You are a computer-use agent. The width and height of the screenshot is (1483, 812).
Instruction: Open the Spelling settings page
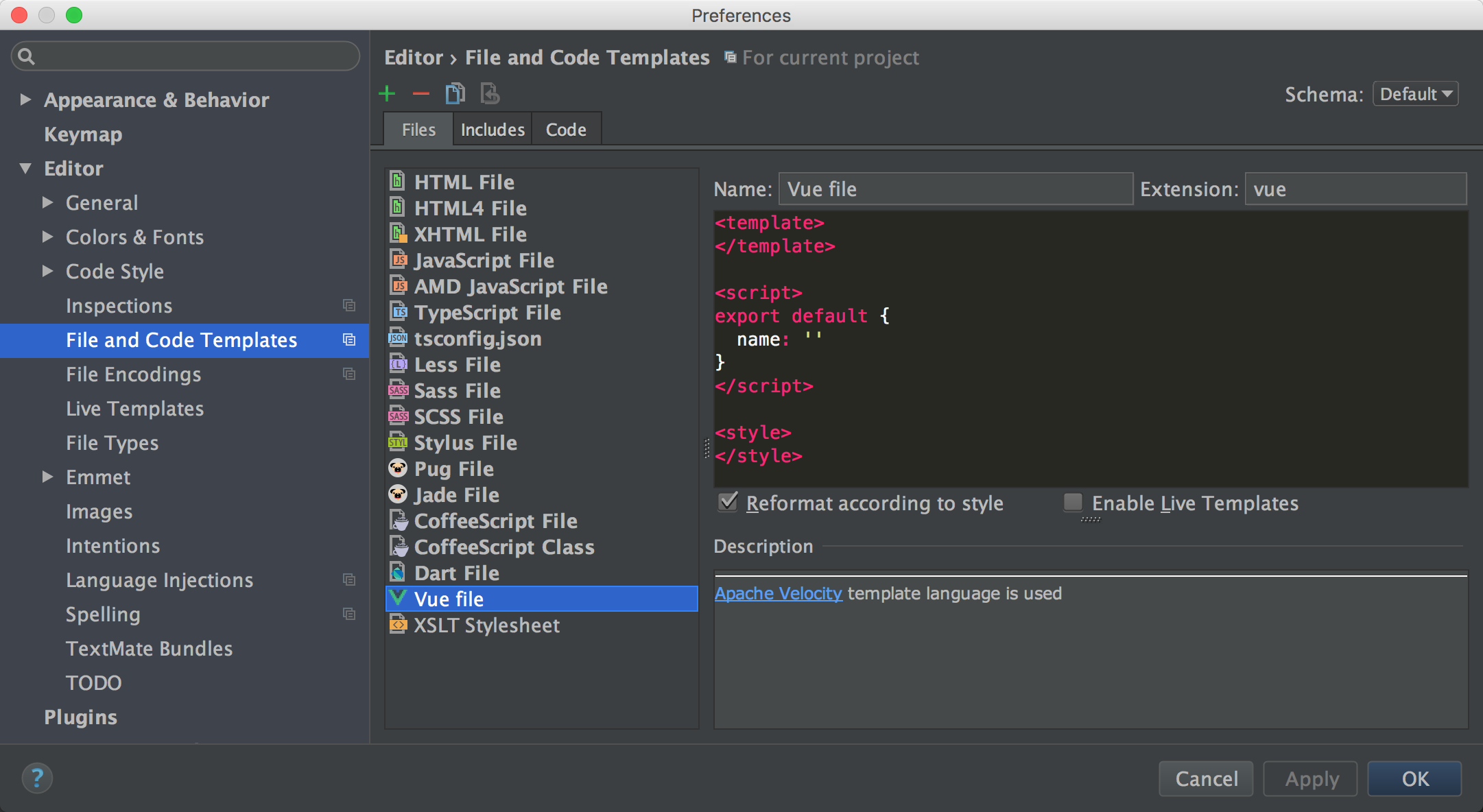click(103, 614)
